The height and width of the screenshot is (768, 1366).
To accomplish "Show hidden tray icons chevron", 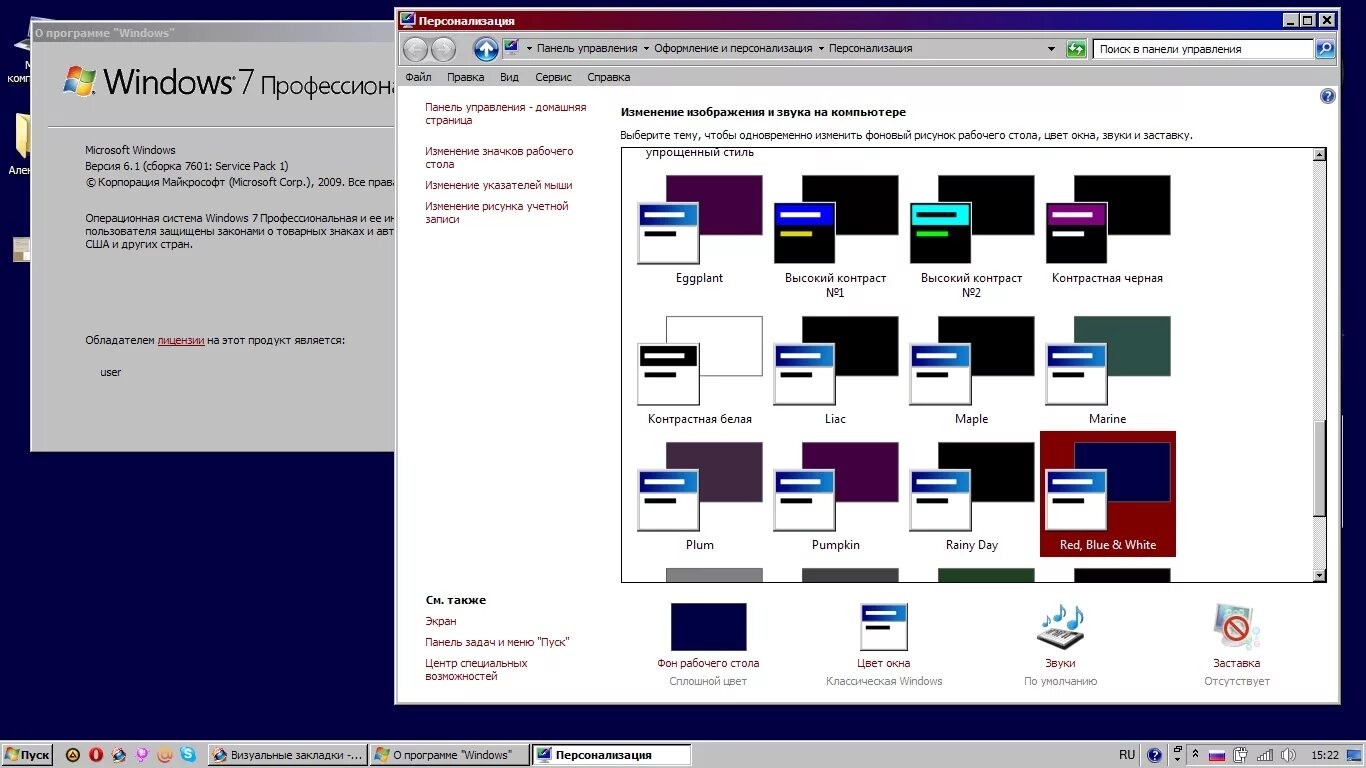I will point(1194,755).
